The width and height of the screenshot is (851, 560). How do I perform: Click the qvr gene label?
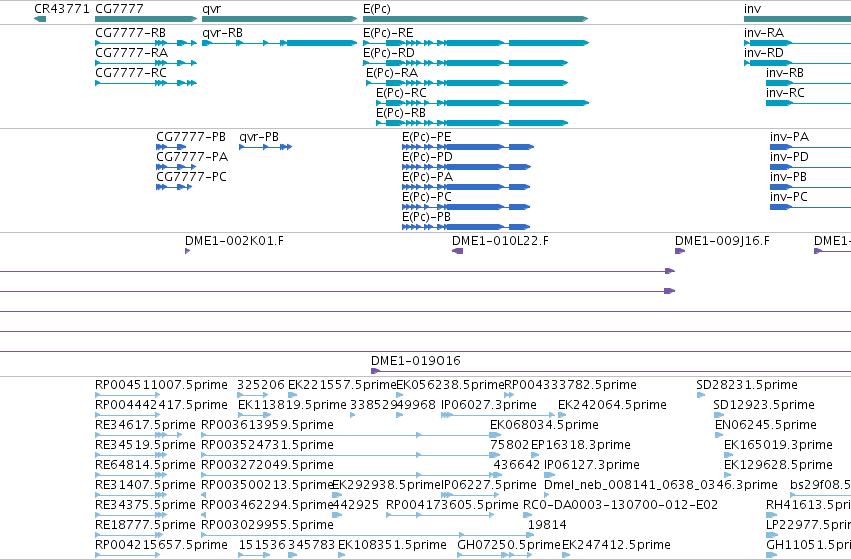212,9
